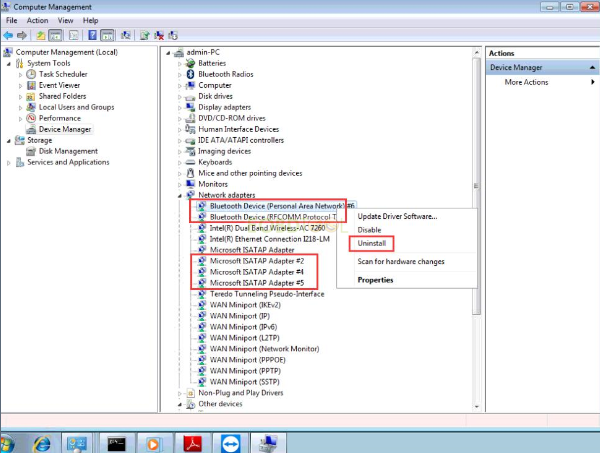Click the blue Help question-mark toolbar icon
Image resolution: width=600 pixels, height=453 pixels.
click(92, 36)
